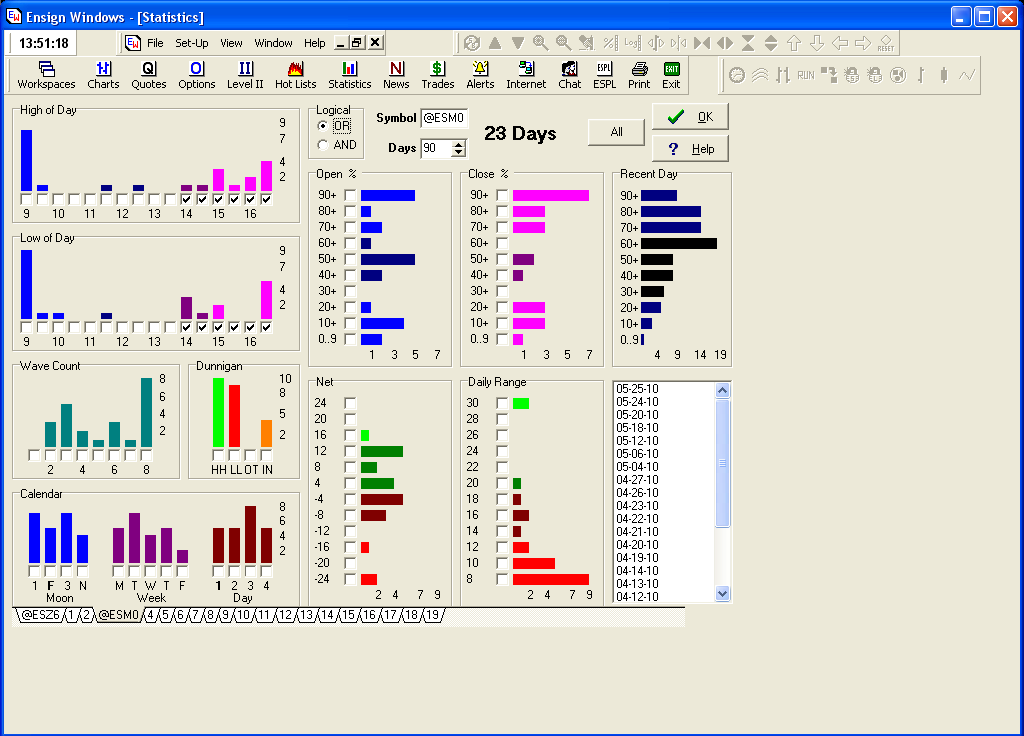
Task: Open the View menu
Action: pyautogui.click(x=231, y=43)
